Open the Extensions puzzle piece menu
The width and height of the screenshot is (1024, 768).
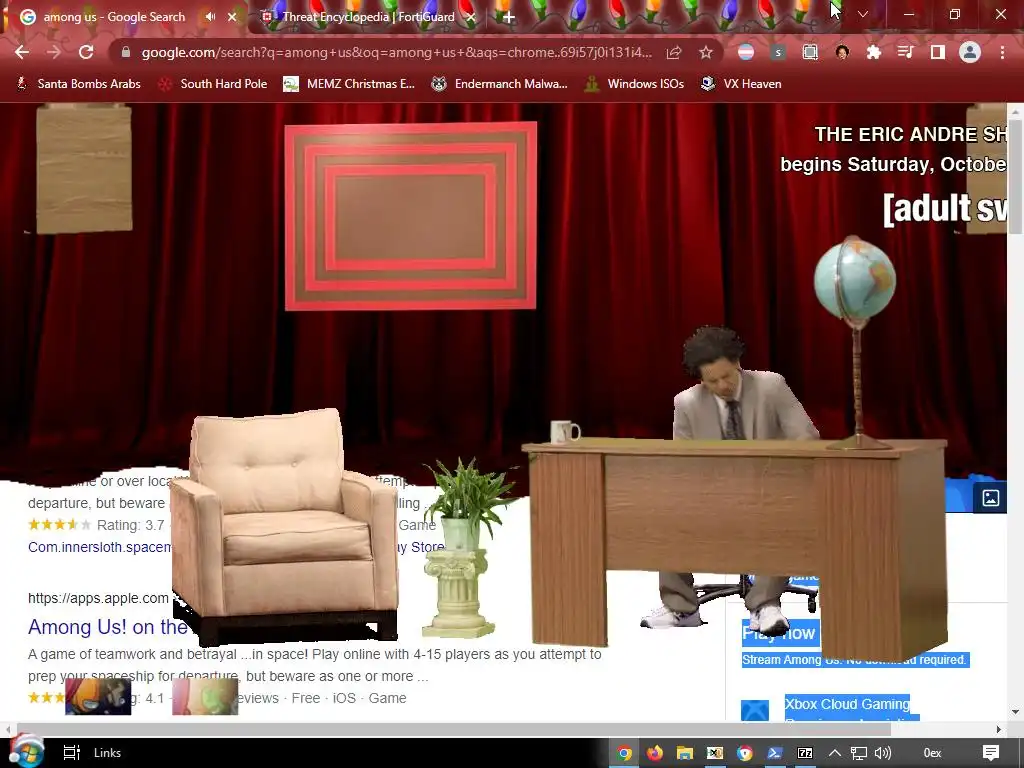[874, 52]
